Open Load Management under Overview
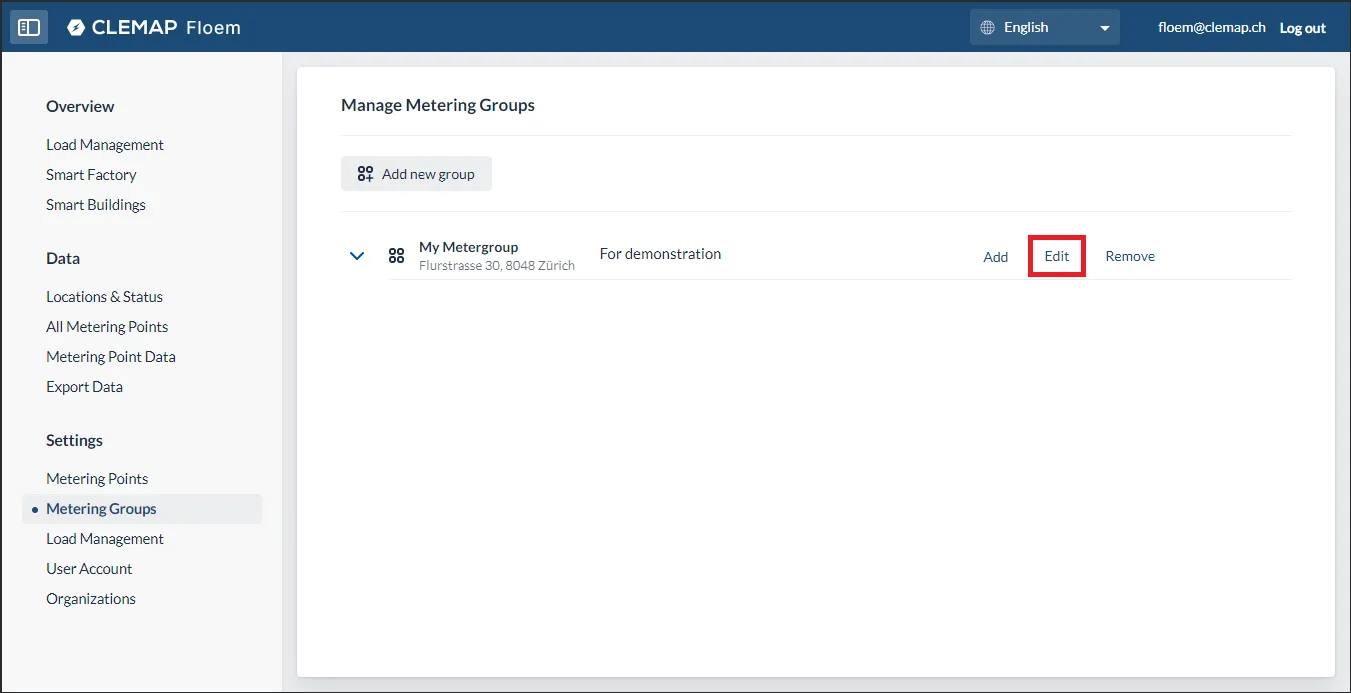Viewport: 1351px width, 693px height. pyautogui.click(x=105, y=144)
